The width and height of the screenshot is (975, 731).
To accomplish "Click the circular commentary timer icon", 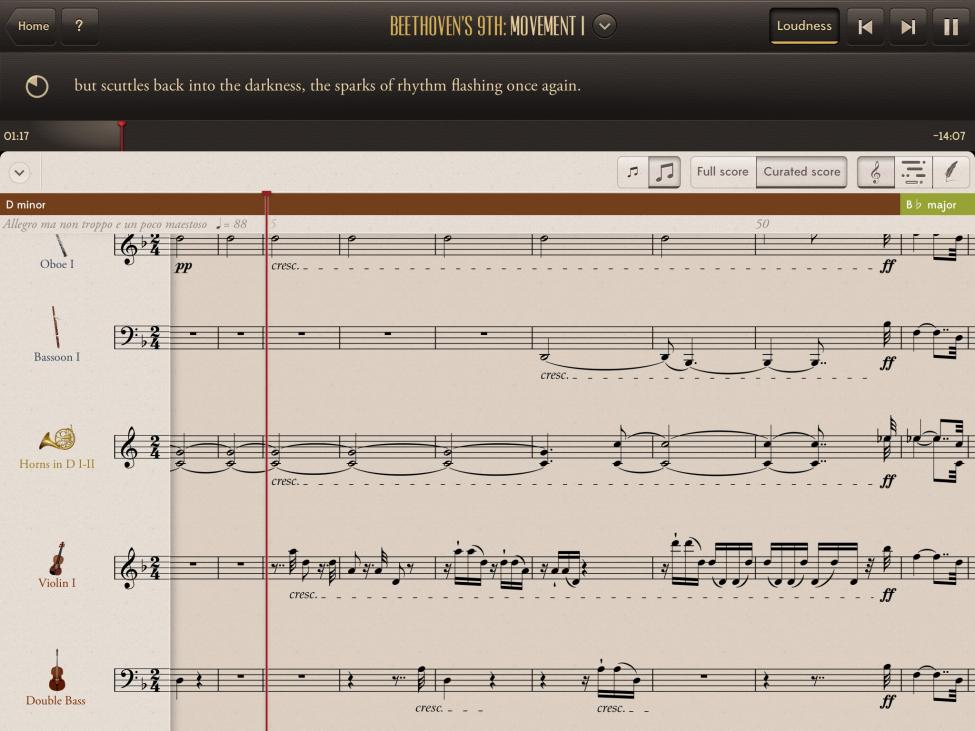I will pyautogui.click(x=37, y=86).
